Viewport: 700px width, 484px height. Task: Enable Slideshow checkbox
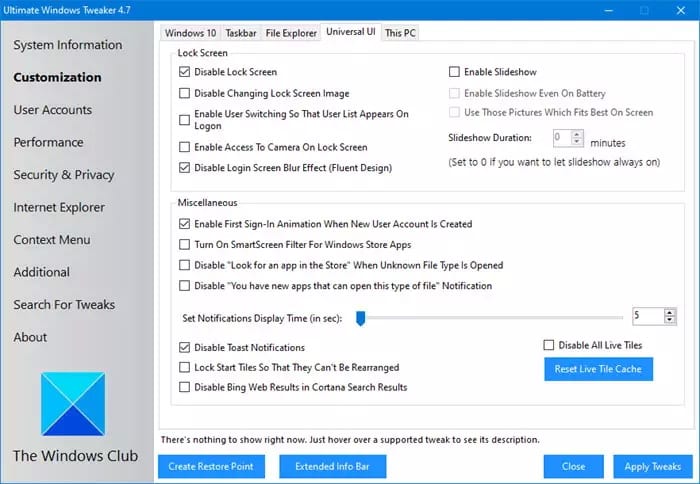pos(455,72)
